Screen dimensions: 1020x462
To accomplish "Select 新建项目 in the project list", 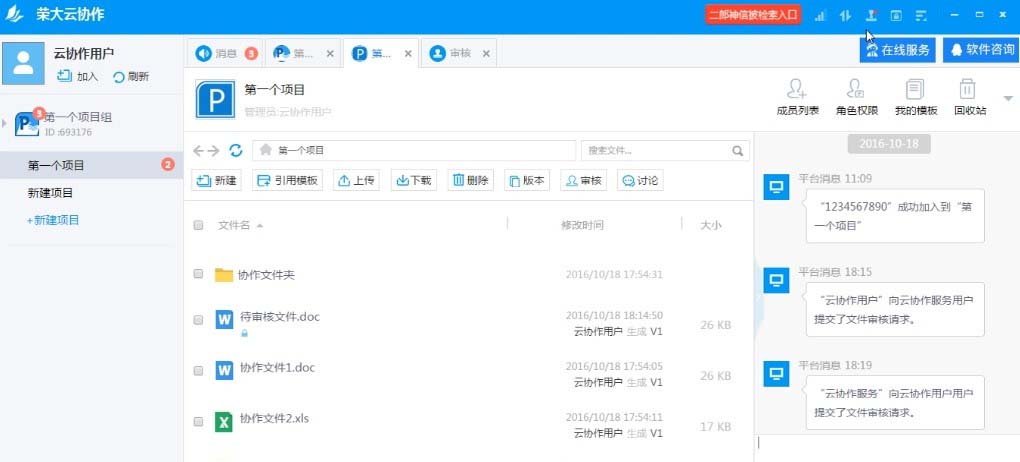I will tap(50, 193).
